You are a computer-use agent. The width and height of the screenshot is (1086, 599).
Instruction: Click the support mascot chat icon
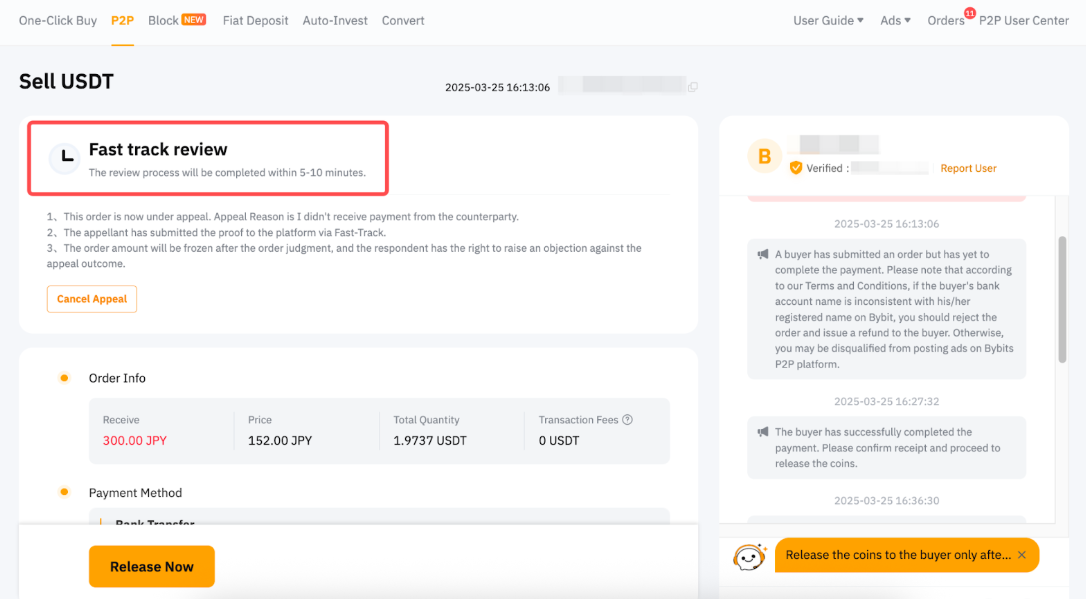tap(749, 556)
